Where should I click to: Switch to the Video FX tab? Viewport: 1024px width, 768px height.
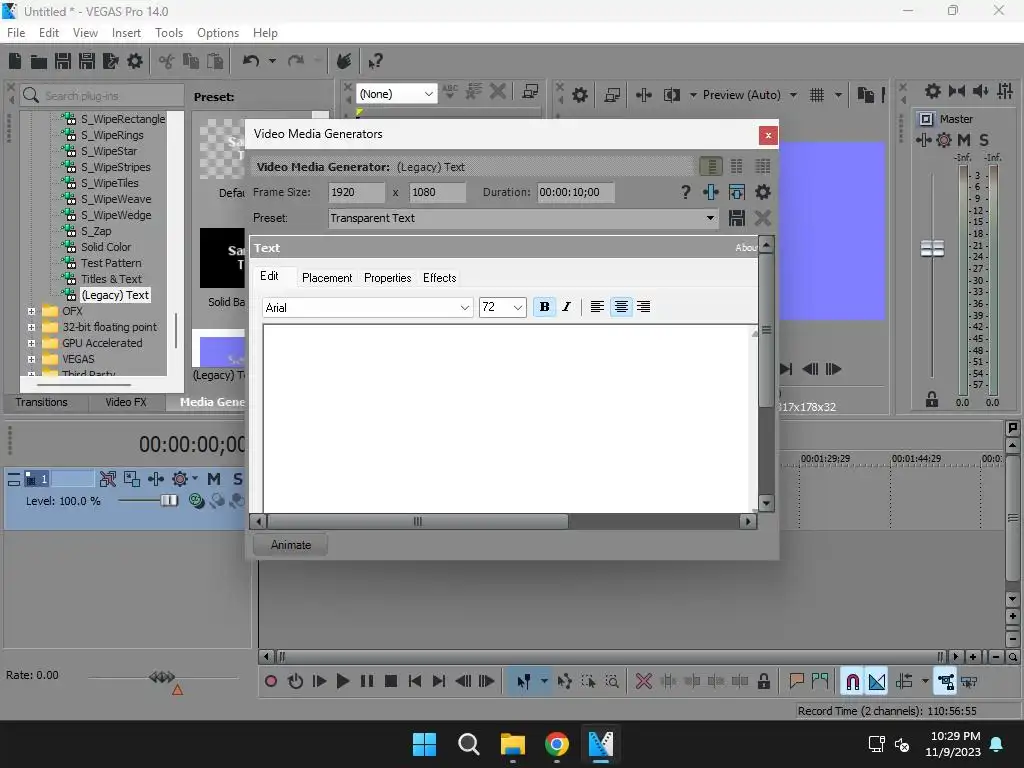126,402
